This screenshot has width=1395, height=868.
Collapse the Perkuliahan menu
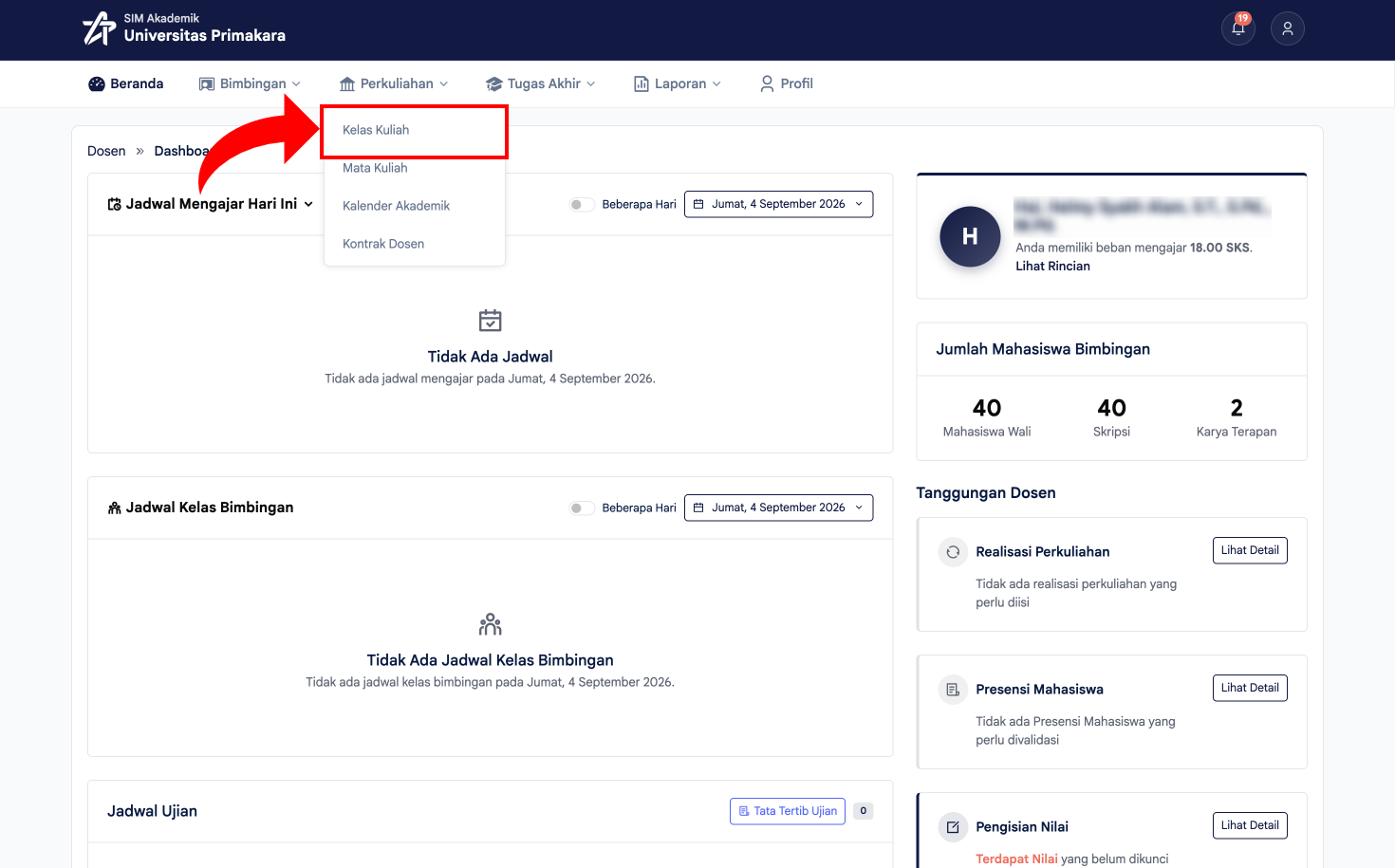(x=394, y=83)
